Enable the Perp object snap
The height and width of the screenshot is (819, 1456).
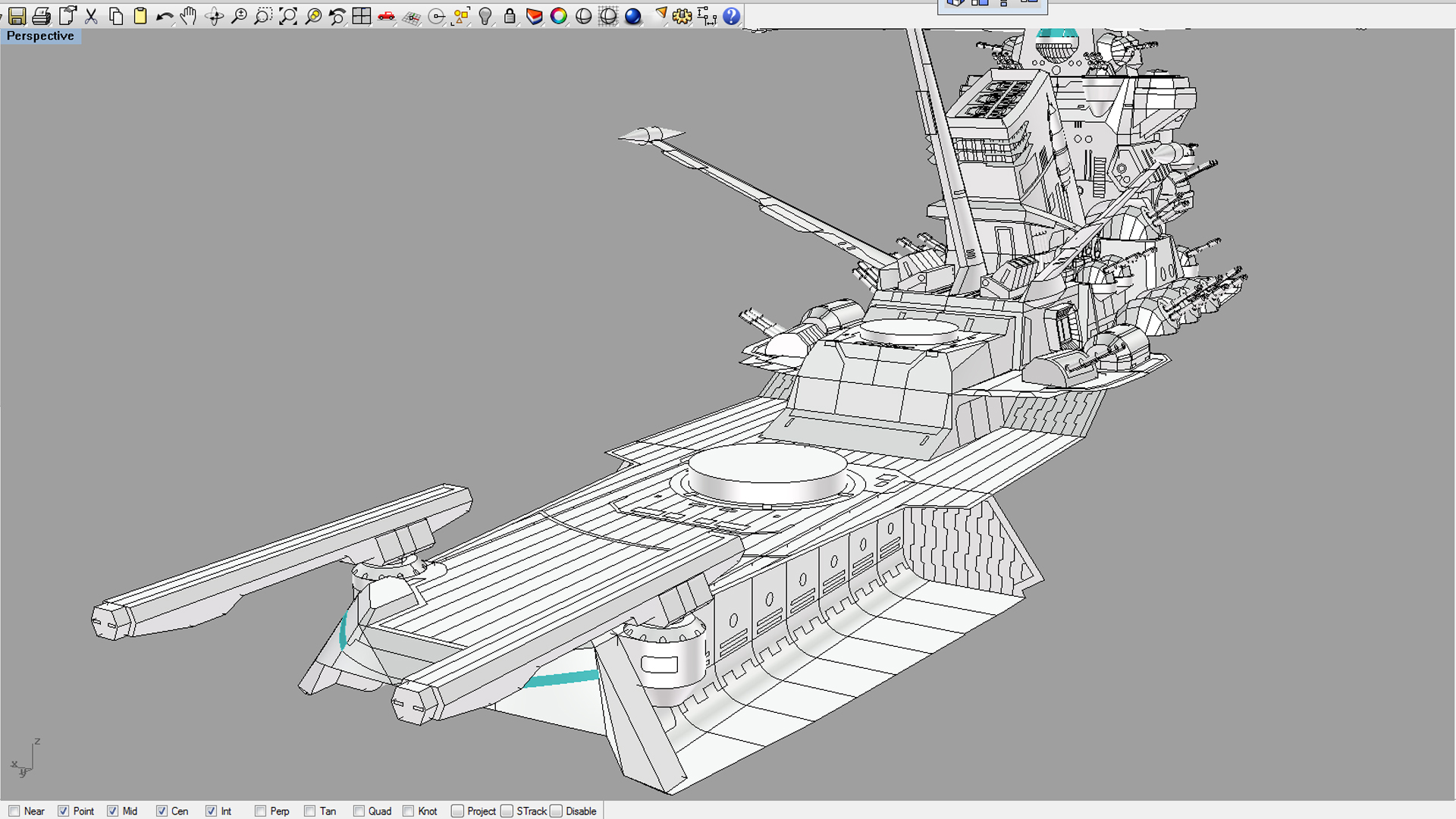[x=261, y=811]
